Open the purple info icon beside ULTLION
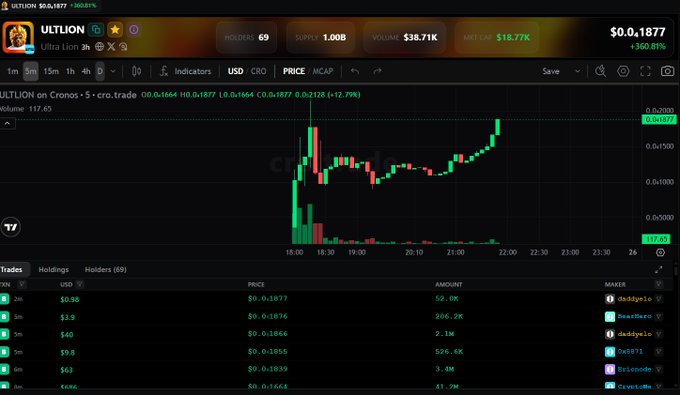 [x=134, y=29]
